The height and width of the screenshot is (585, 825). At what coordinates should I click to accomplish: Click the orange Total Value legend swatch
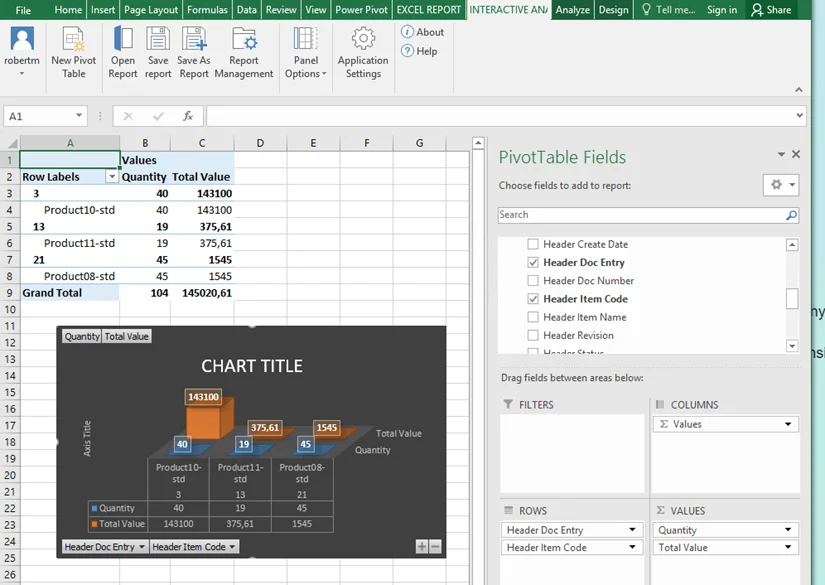[x=95, y=524]
